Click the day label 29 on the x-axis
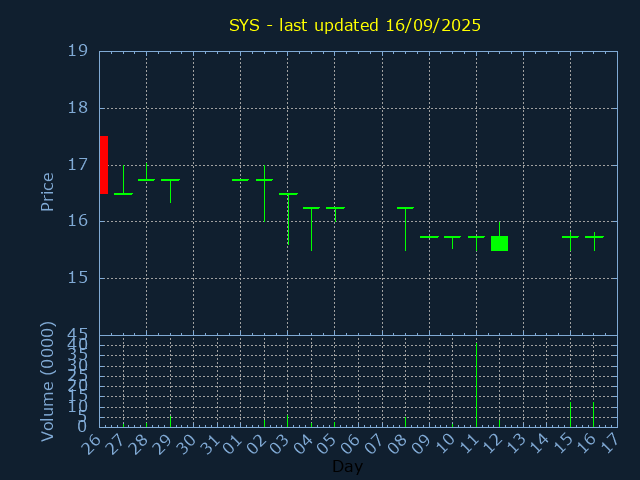 pyautogui.click(x=161, y=444)
